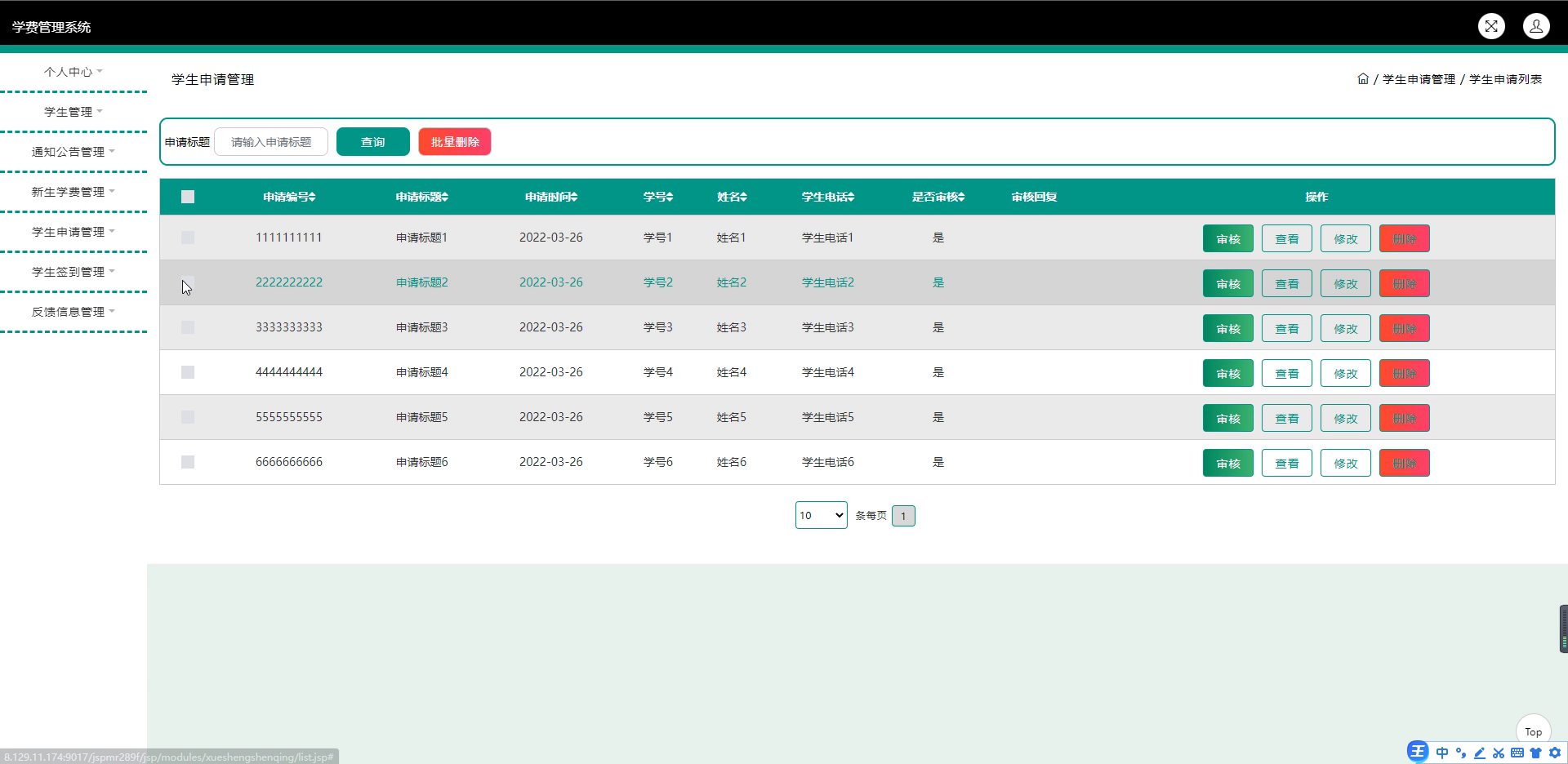Toggle Chinese/English input mode icon
The width and height of the screenshot is (1568, 764).
[x=1442, y=753]
